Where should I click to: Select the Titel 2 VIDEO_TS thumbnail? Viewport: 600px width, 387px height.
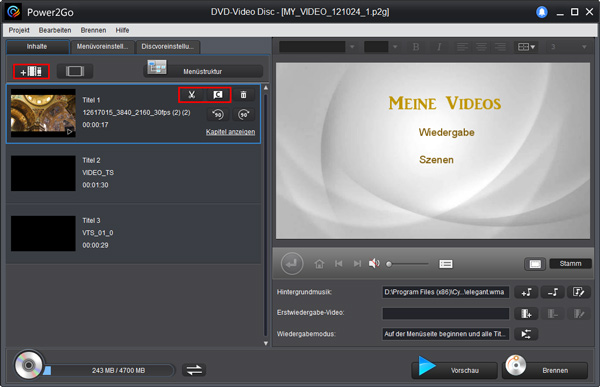tap(43, 173)
